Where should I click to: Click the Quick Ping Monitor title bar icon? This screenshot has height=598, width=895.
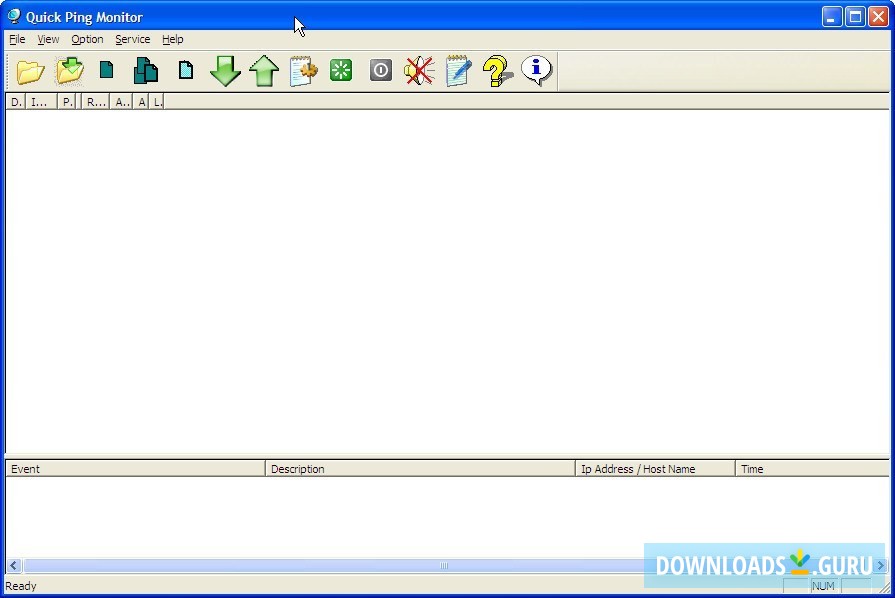coord(14,17)
